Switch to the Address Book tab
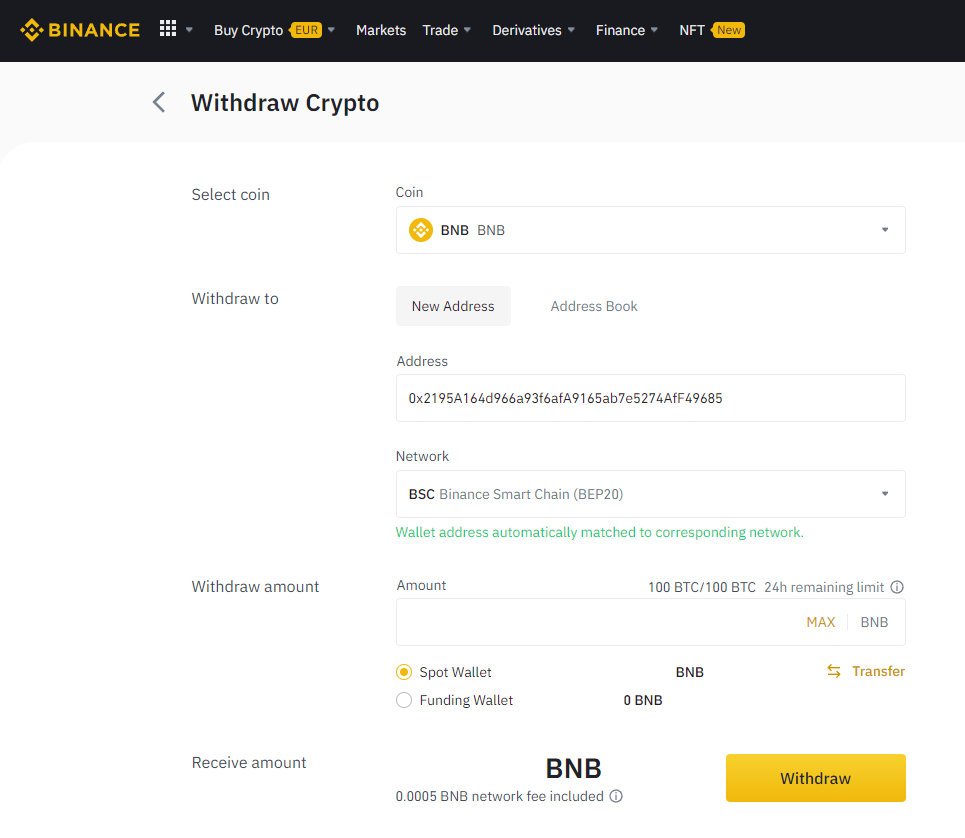965x838 pixels. (x=594, y=306)
